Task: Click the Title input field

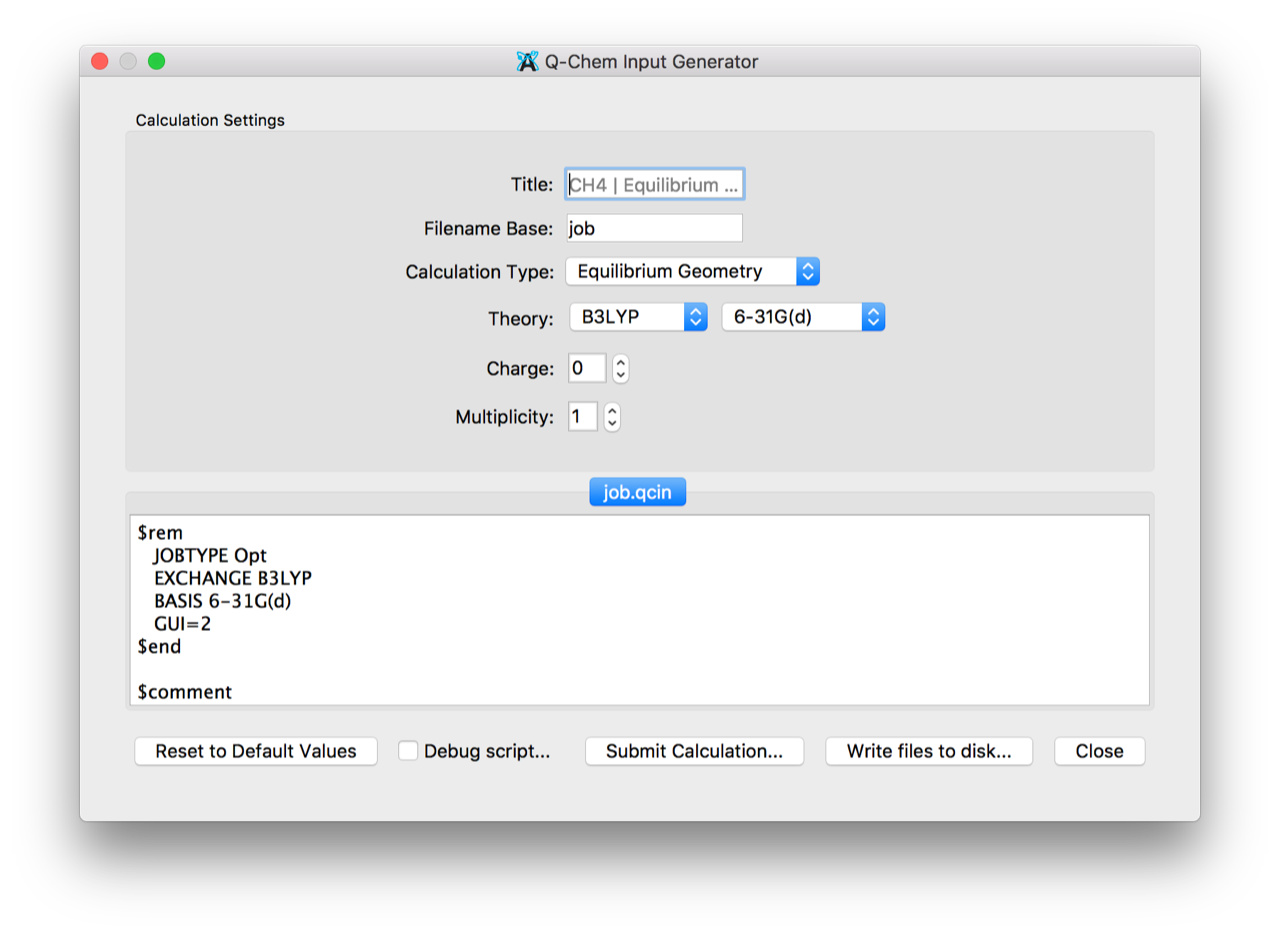Action: [654, 184]
